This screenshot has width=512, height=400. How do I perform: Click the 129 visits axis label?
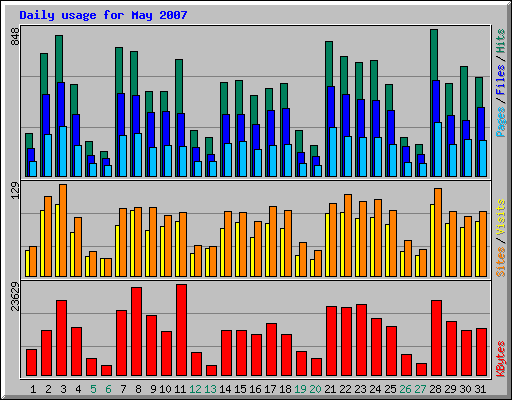click(x=15, y=191)
